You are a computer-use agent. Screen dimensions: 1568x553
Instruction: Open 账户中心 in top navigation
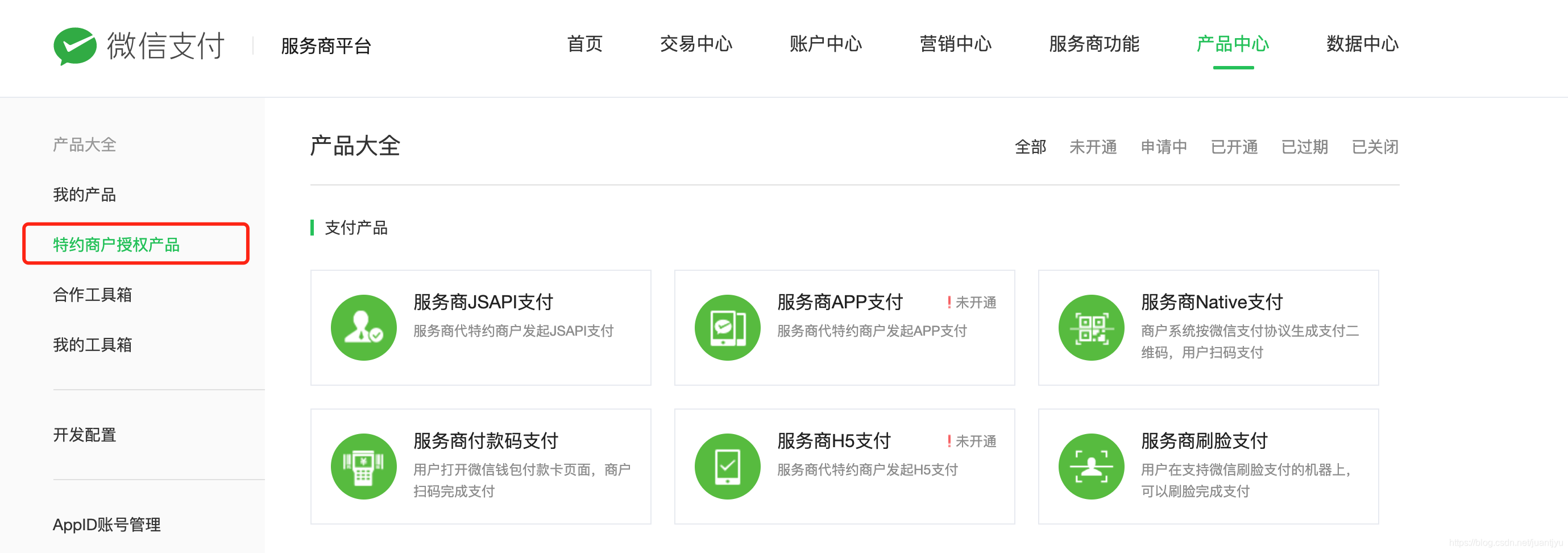(826, 44)
